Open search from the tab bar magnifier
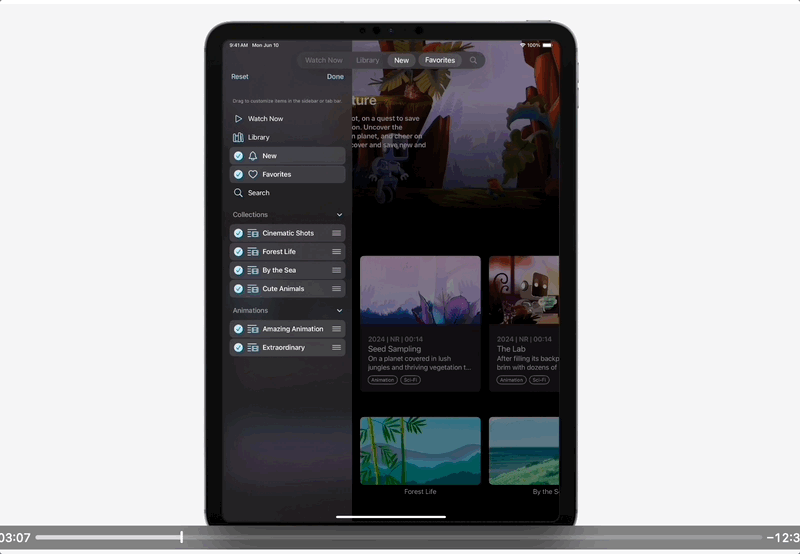This screenshot has height=554, width=800. pos(473,60)
